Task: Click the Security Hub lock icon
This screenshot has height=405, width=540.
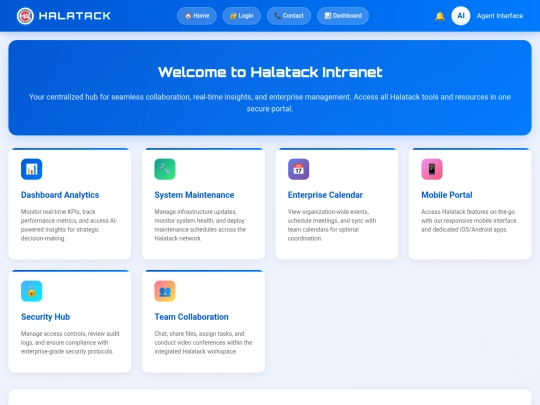Action: tap(31, 291)
